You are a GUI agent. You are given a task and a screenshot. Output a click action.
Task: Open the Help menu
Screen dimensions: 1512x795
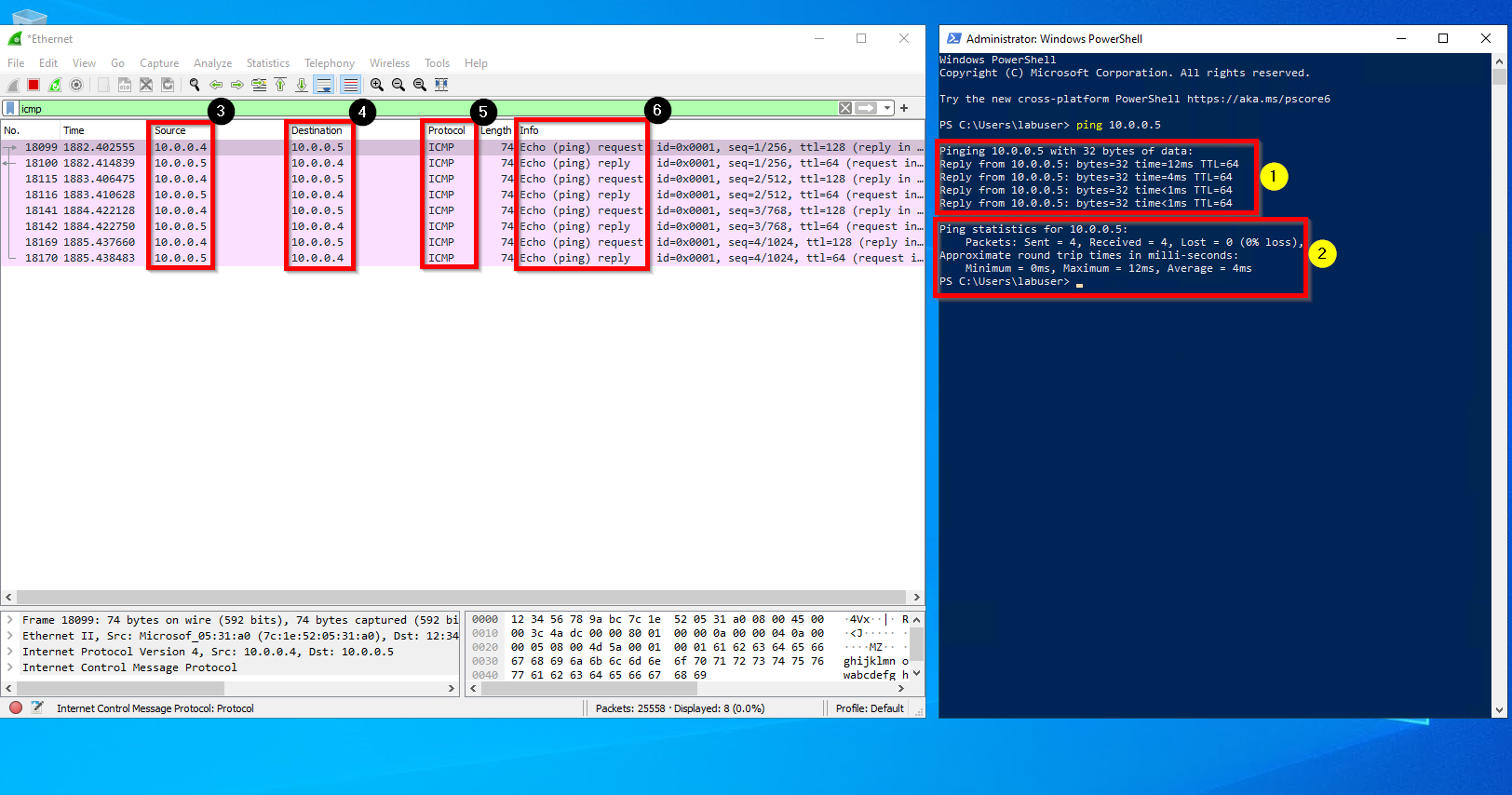point(476,63)
